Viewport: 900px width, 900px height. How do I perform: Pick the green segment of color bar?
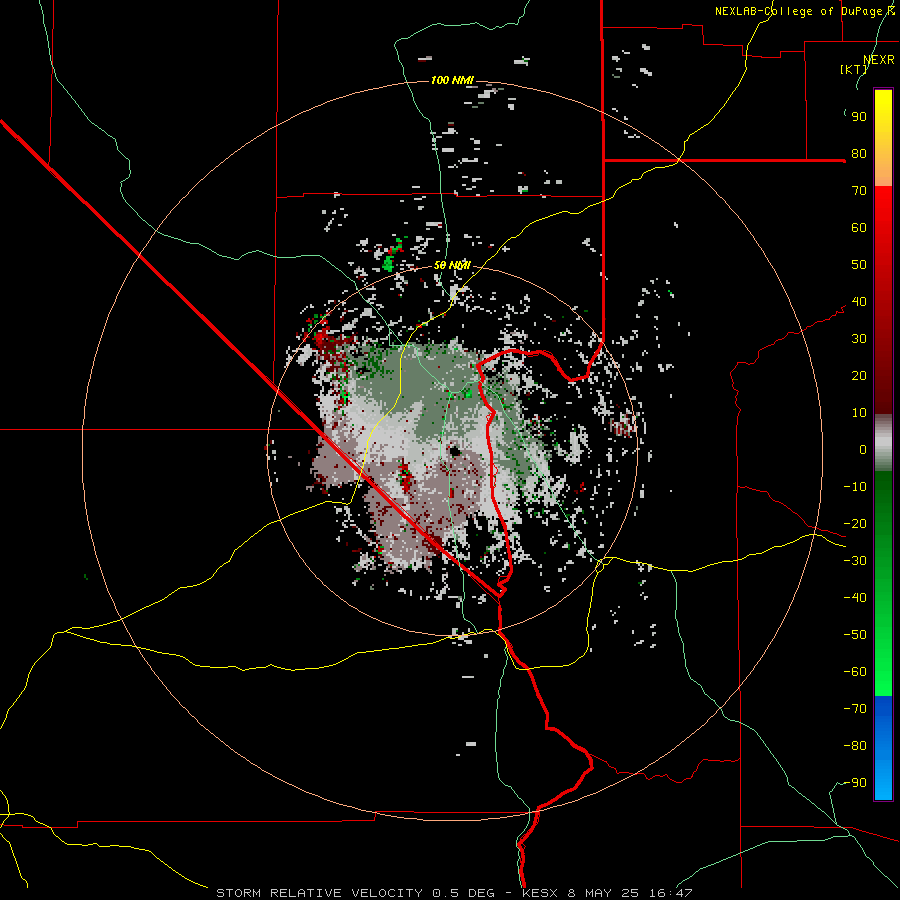pos(883,584)
